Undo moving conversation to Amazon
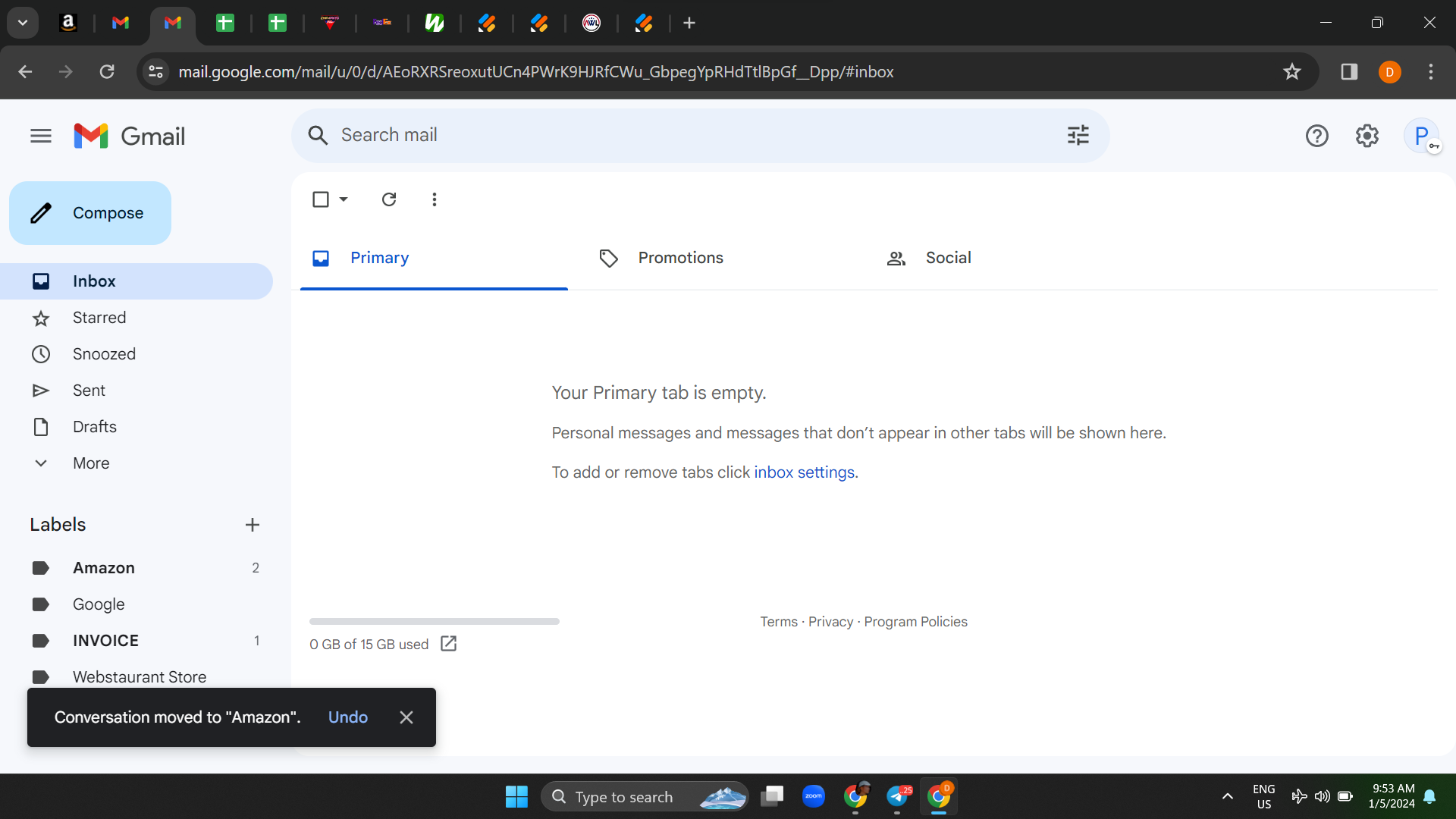Viewport: 1456px width, 819px height. pyautogui.click(x=348, y=717)
